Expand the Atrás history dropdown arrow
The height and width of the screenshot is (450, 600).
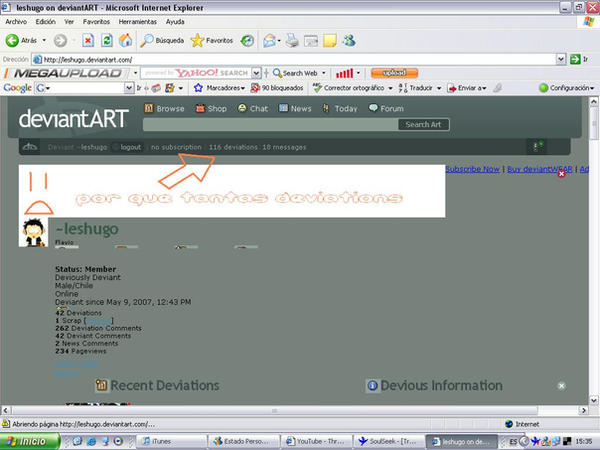point(44,40)
